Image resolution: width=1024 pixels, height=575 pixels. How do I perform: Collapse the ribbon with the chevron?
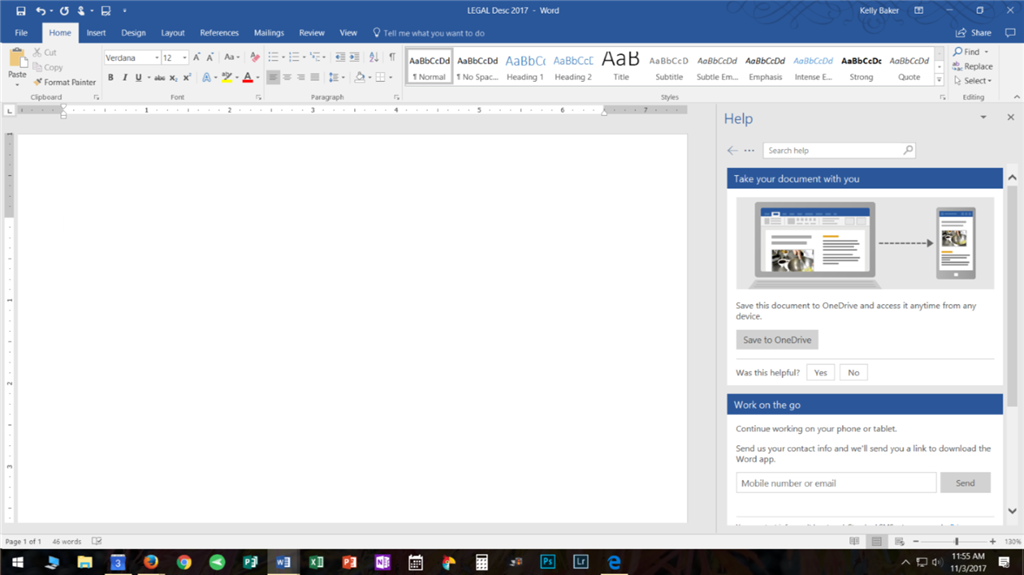pos(1016,97)
